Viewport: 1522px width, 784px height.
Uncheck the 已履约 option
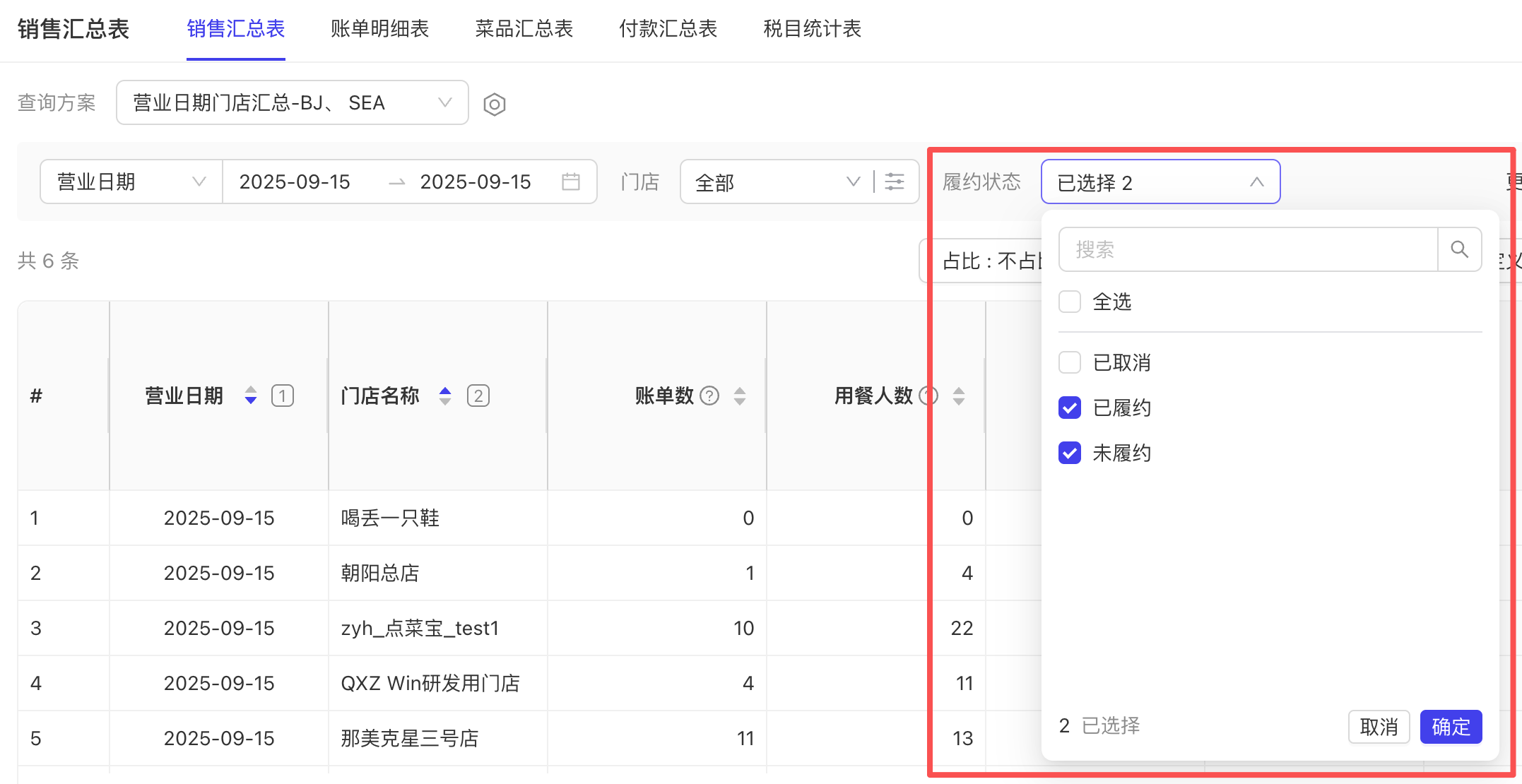[x=1070, y=408]
